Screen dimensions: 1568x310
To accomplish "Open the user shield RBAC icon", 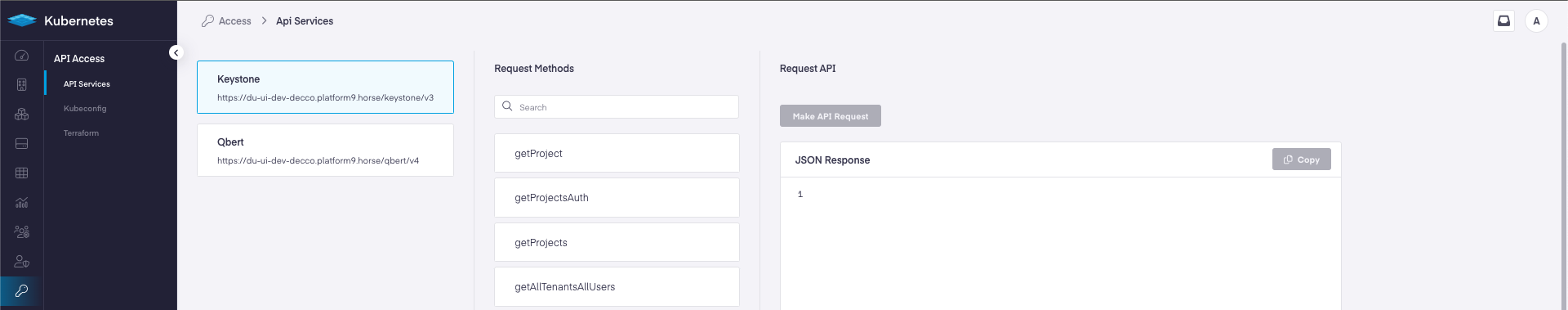I will [x=22, y=262].
